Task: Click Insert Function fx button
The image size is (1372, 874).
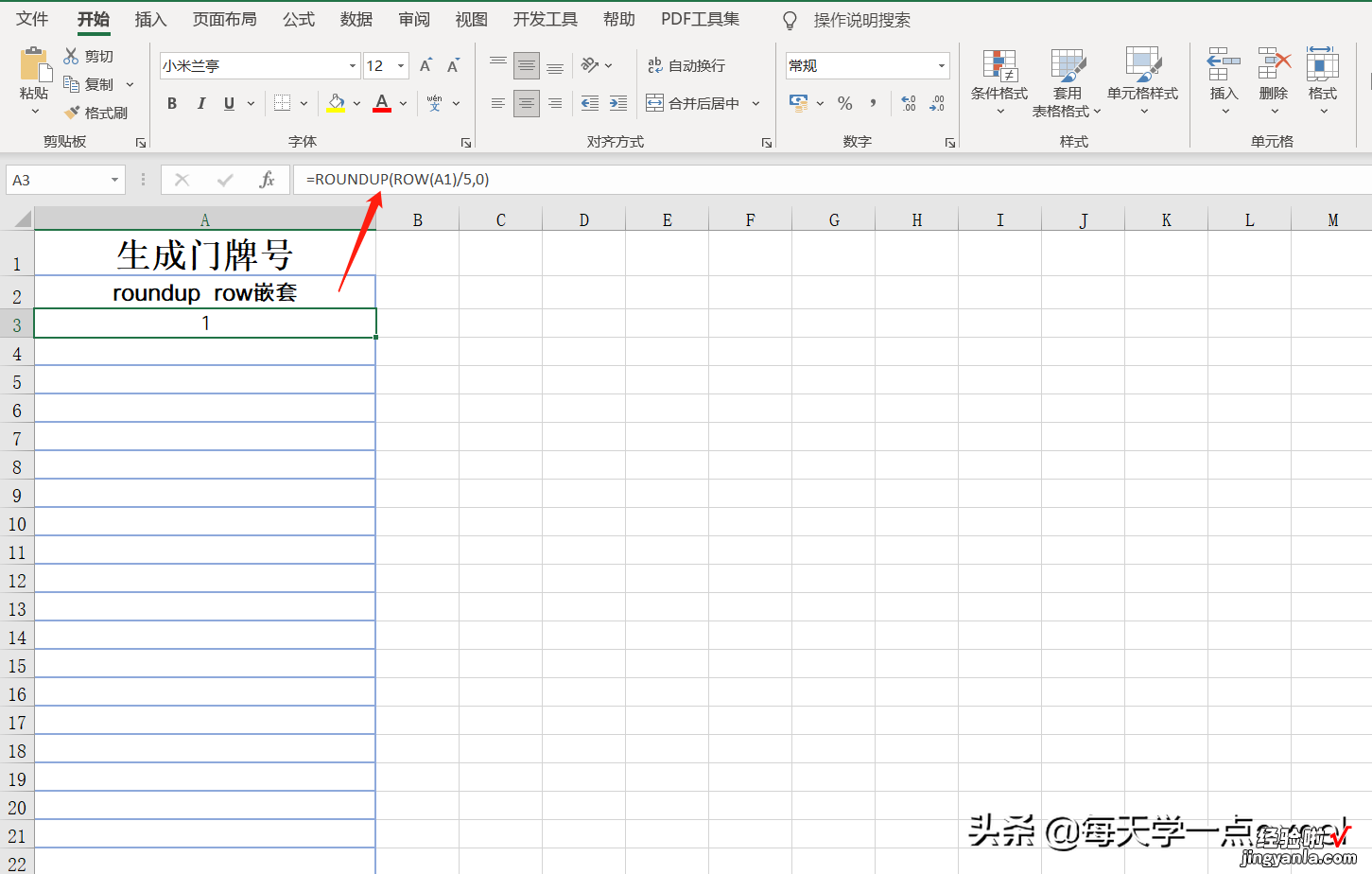Action: point(267,180)
